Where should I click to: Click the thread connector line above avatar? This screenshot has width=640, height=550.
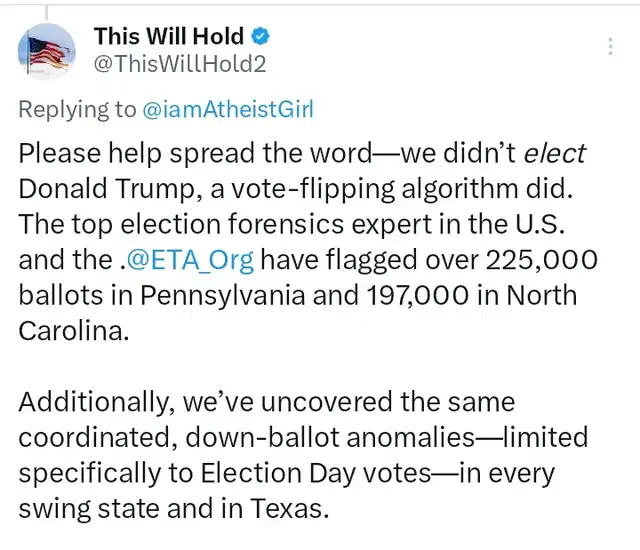[47, 12]
